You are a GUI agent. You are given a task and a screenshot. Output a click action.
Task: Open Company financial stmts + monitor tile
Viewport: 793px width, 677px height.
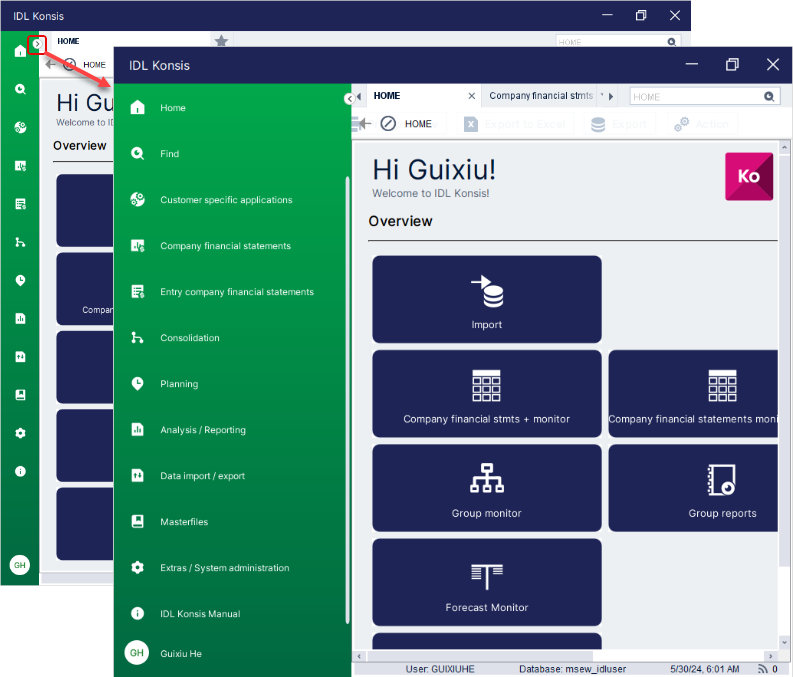coord(487,393)
